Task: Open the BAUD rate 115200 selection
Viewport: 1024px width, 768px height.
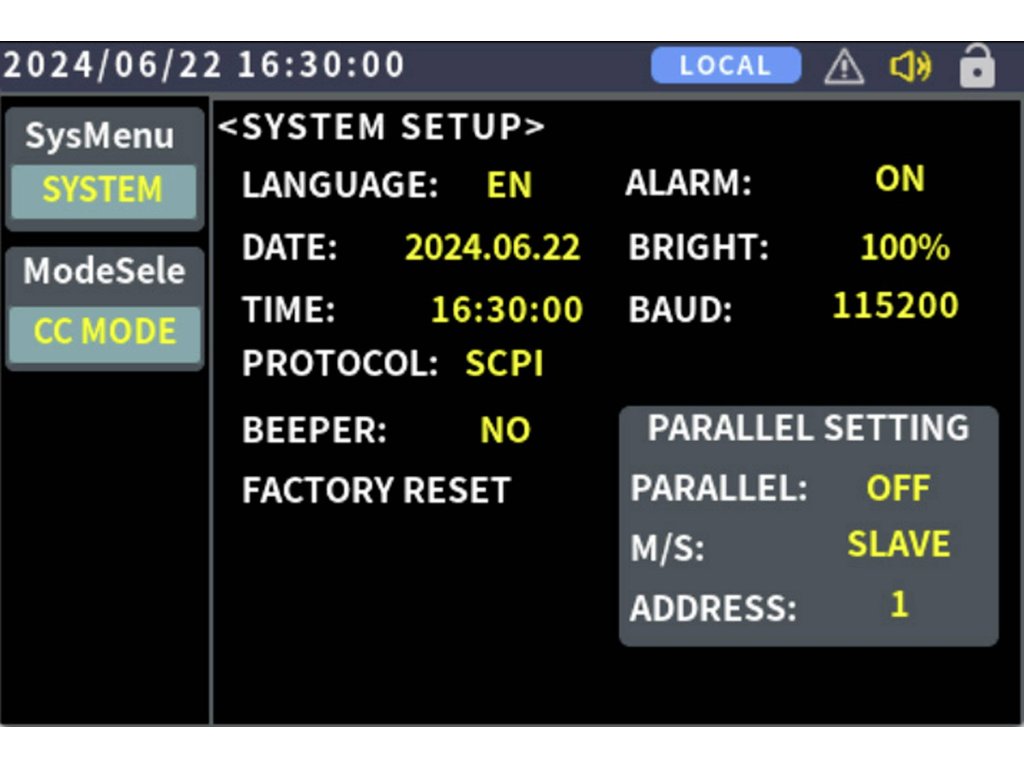Action: 895,306
